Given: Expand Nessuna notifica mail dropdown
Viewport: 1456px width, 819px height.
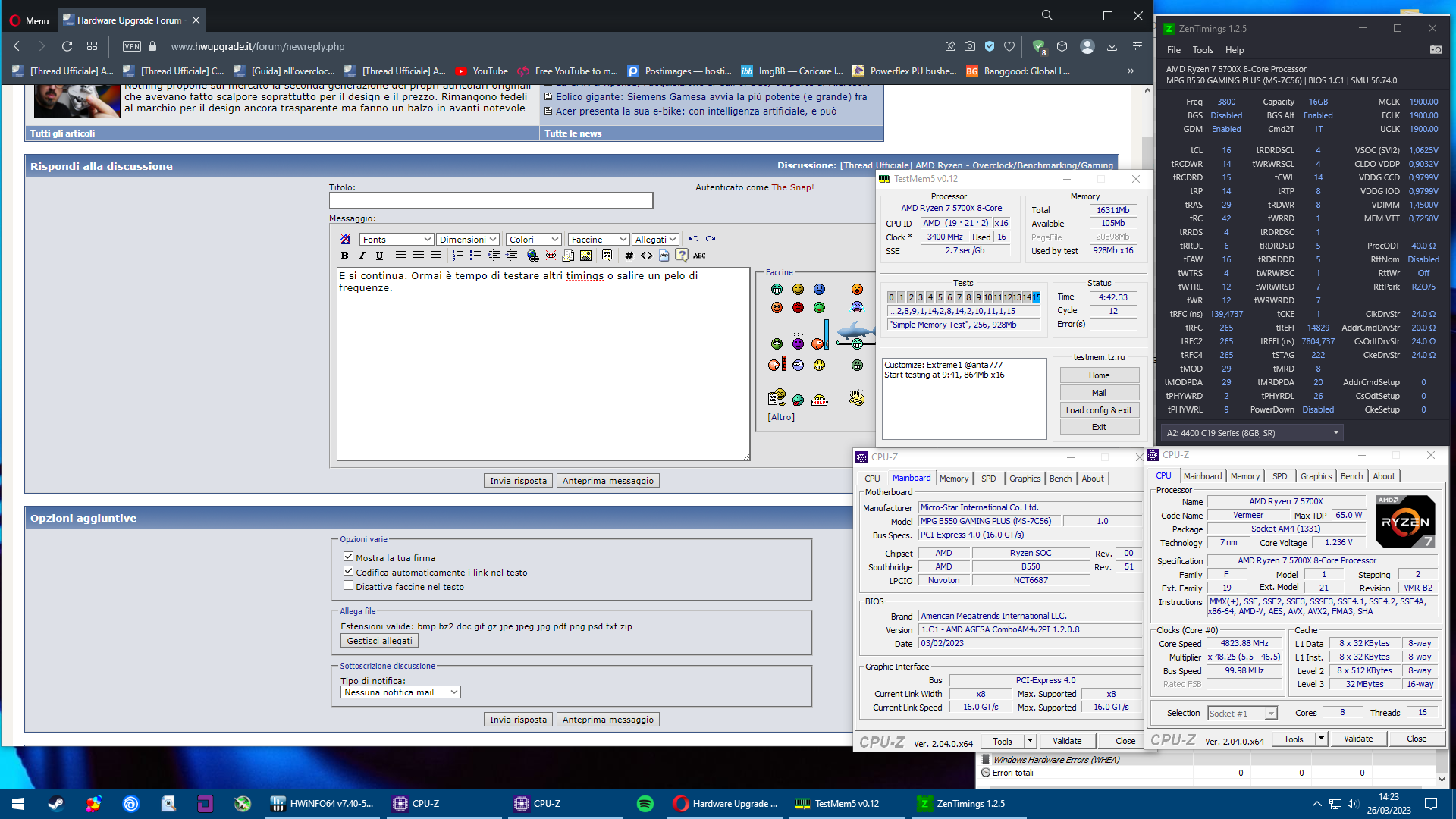Looking at the screenshot, I should coord(400,692).
